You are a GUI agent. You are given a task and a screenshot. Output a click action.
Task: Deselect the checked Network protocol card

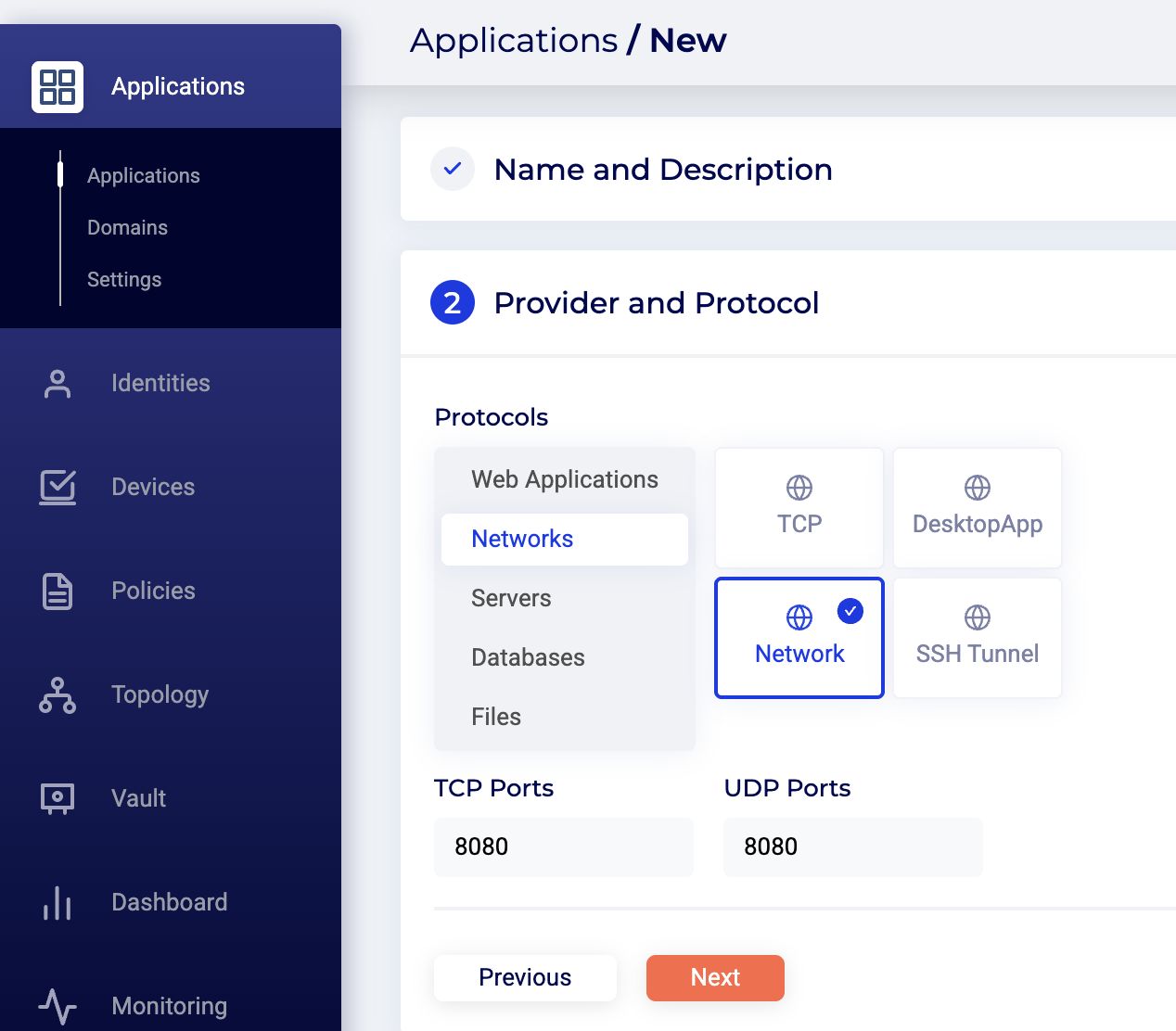(x=799, y=638)
